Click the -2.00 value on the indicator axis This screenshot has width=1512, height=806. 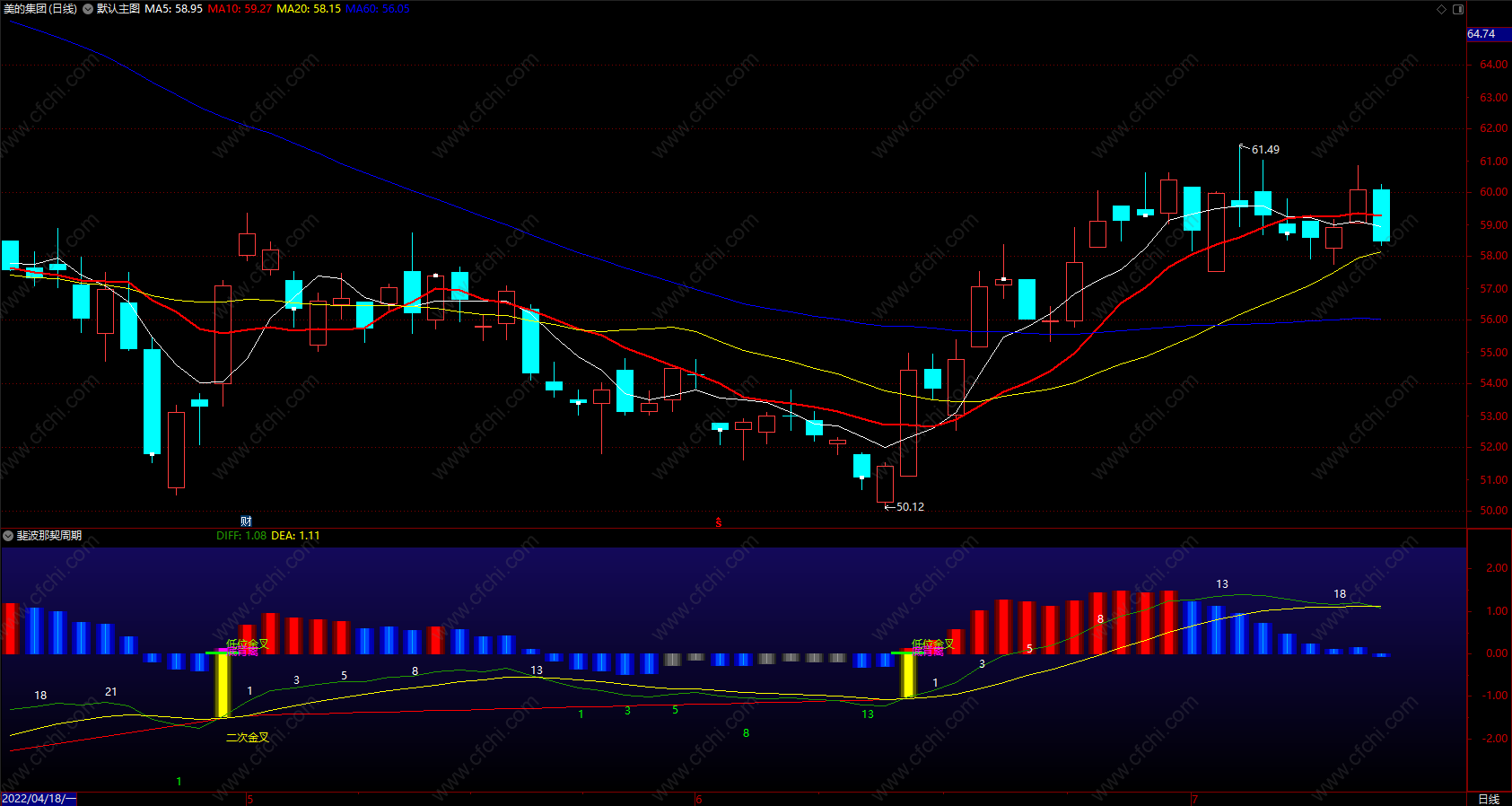click(1495, 739)
